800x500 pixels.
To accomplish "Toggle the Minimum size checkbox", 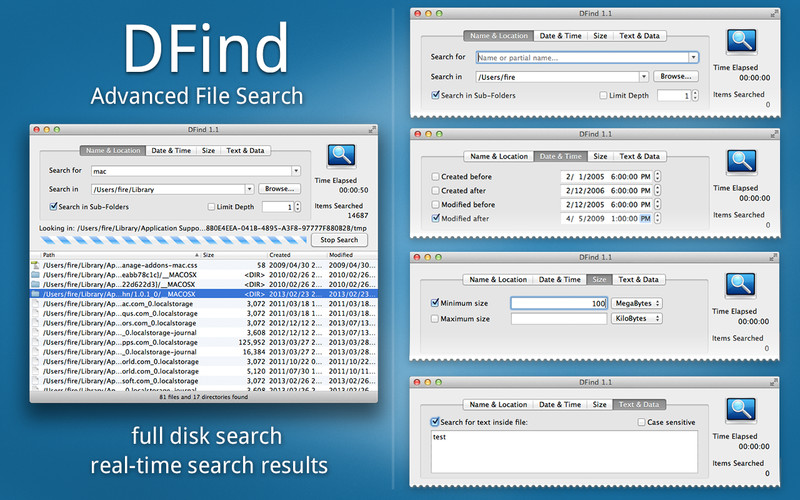I will click(x=435, y=303).
